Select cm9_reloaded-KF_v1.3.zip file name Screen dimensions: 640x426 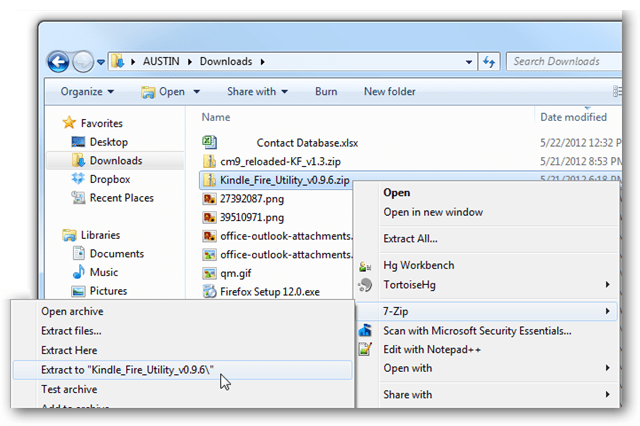point(280,162)
